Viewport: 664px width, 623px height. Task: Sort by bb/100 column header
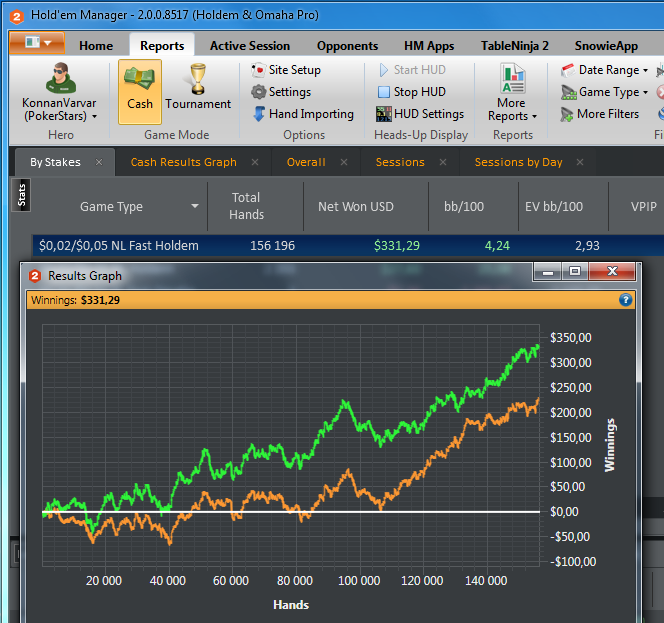pos(464,207)
